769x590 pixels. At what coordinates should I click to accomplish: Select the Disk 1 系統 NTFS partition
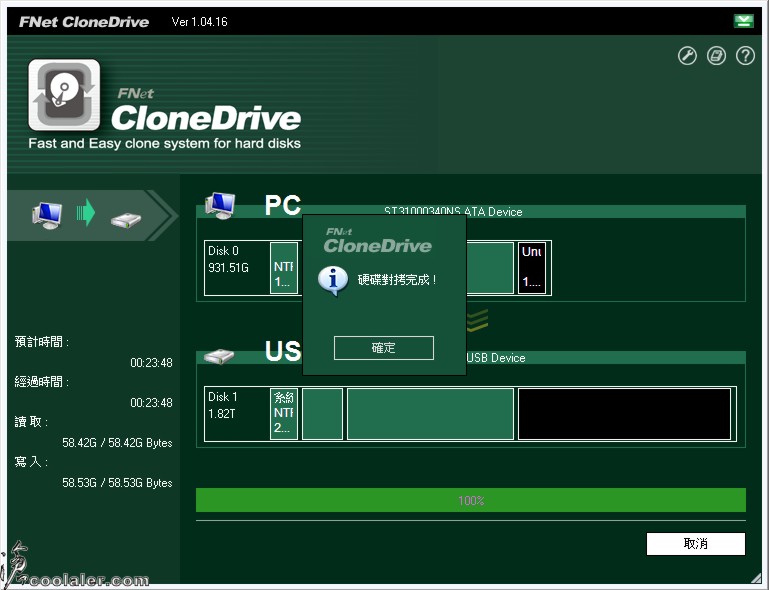[x=284, y=413]
